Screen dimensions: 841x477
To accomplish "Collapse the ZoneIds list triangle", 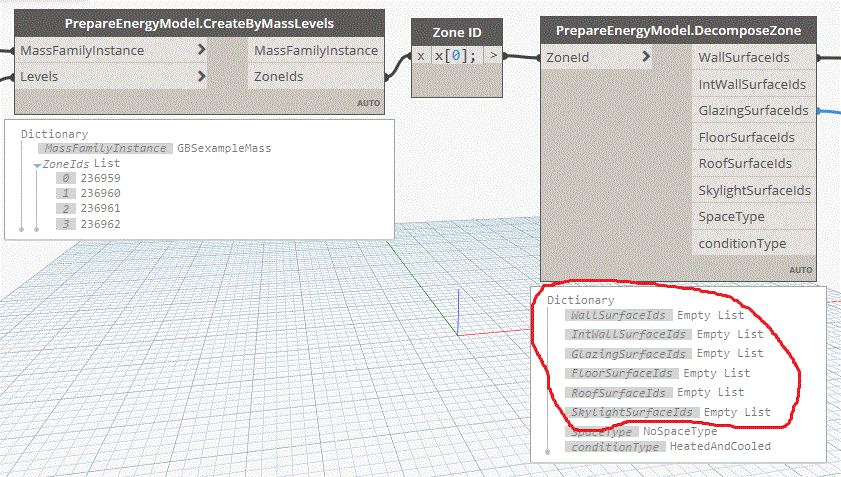I will (x=37, y=165).
